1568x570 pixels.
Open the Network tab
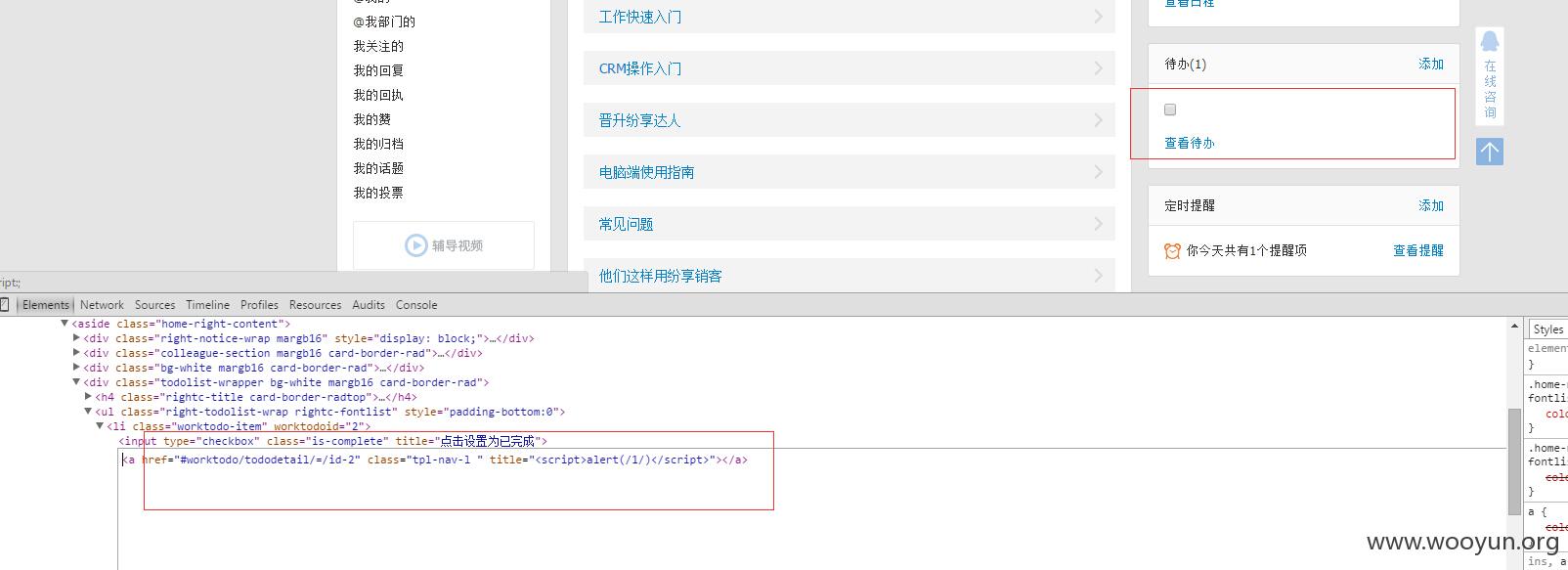coord(102,305)
